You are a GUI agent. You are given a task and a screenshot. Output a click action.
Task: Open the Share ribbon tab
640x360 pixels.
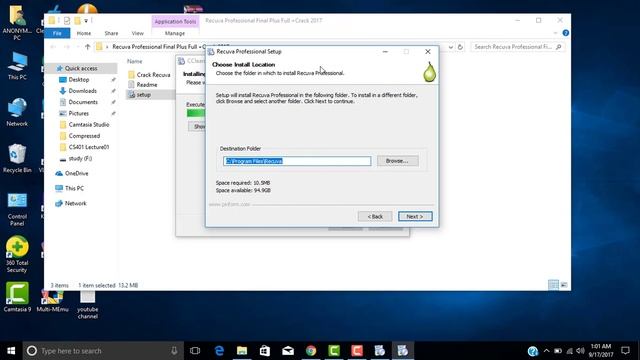pos(111,33)
